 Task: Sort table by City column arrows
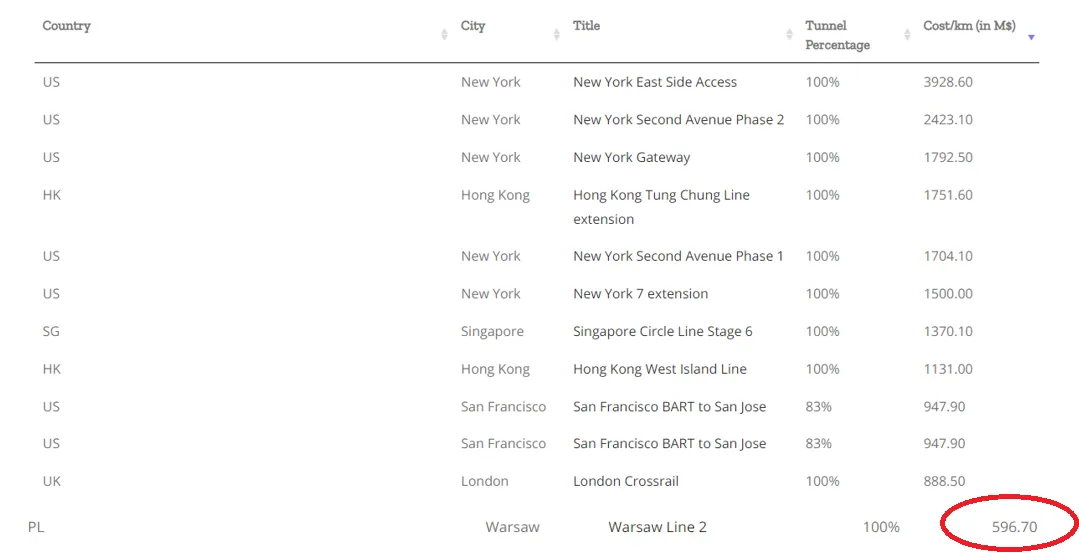[x=556, y=35]
